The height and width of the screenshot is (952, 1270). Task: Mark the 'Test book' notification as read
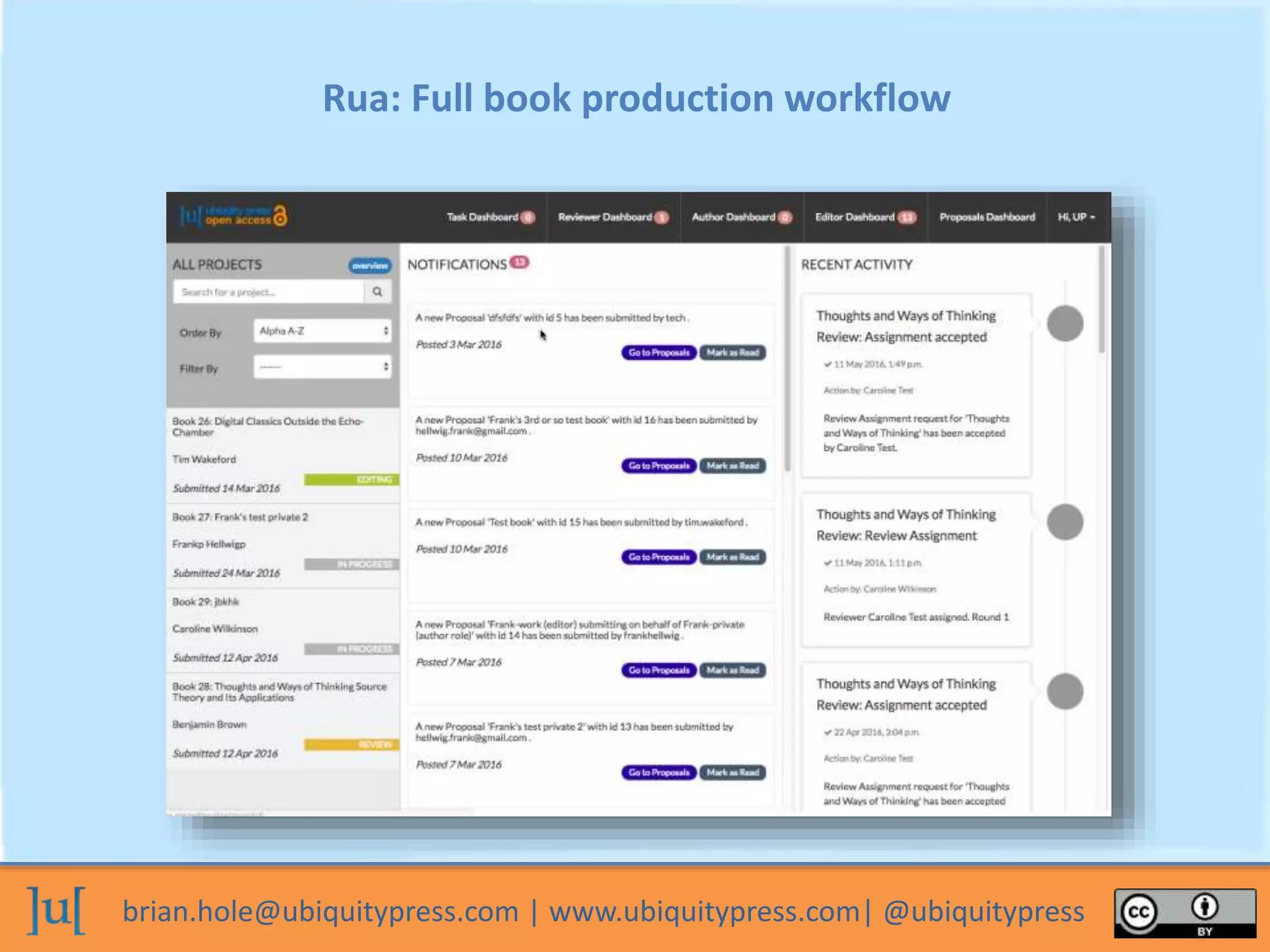pyautogui.click(x=732, y=557)
